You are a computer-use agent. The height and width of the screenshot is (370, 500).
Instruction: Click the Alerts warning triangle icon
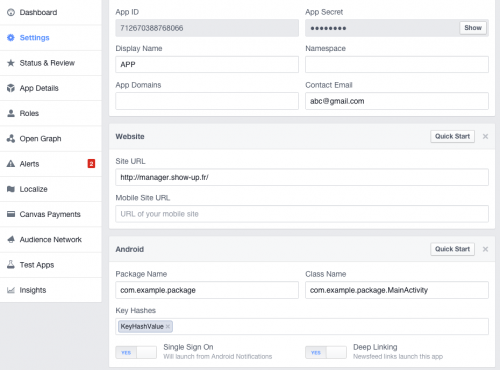[x=11, y=164]
